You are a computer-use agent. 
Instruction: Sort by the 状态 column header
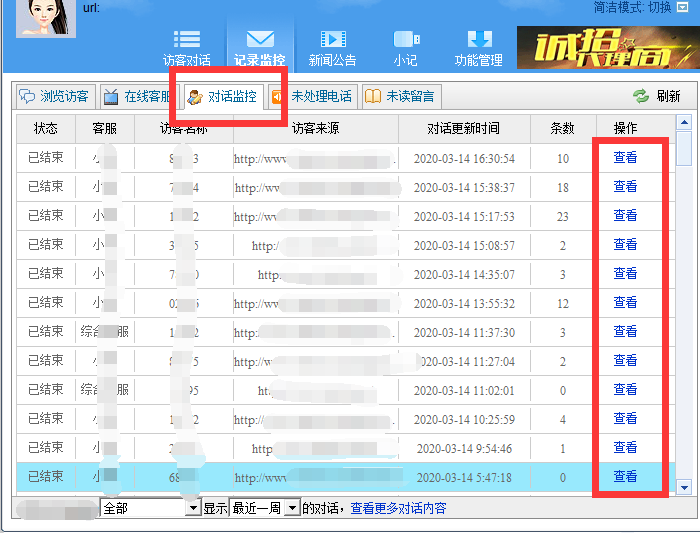(46, 129)
